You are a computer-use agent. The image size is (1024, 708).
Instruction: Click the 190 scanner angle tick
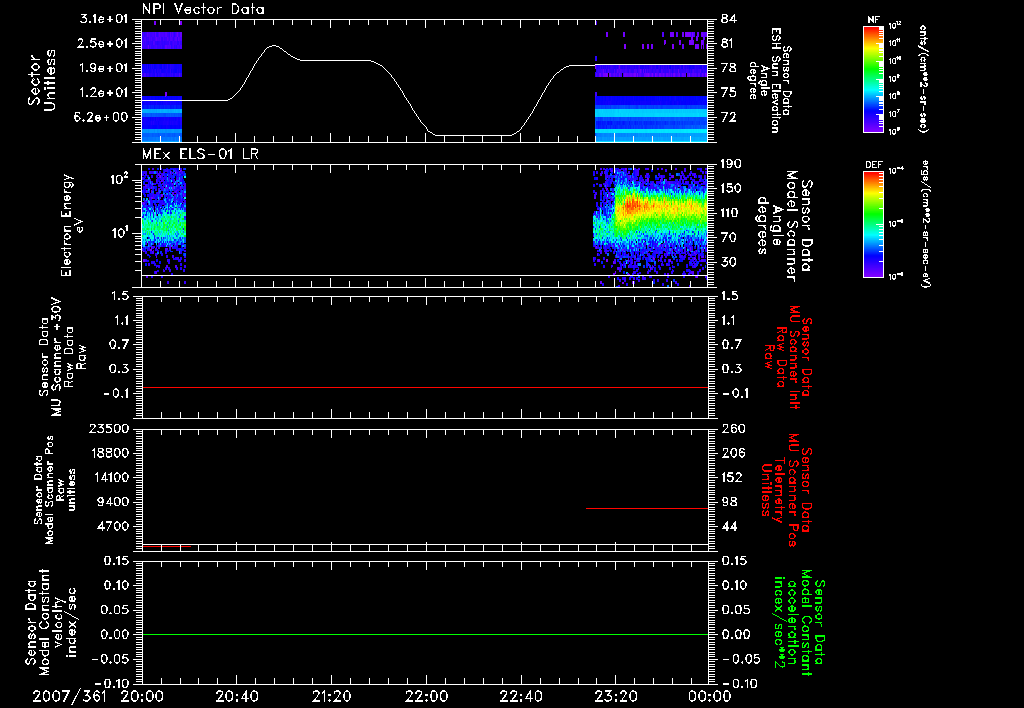[732, 164]
